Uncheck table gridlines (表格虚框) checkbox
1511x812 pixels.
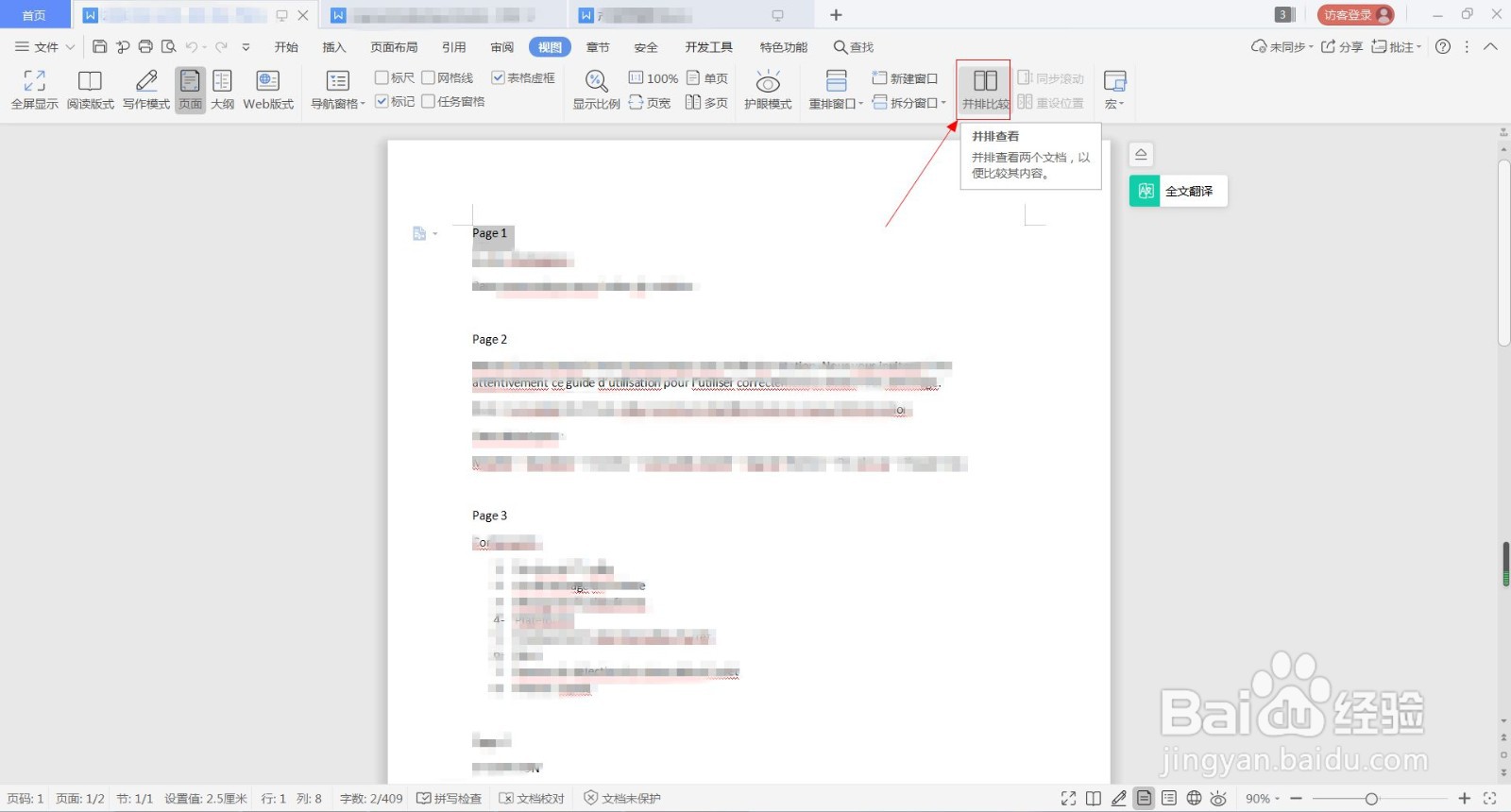[498, 77]
